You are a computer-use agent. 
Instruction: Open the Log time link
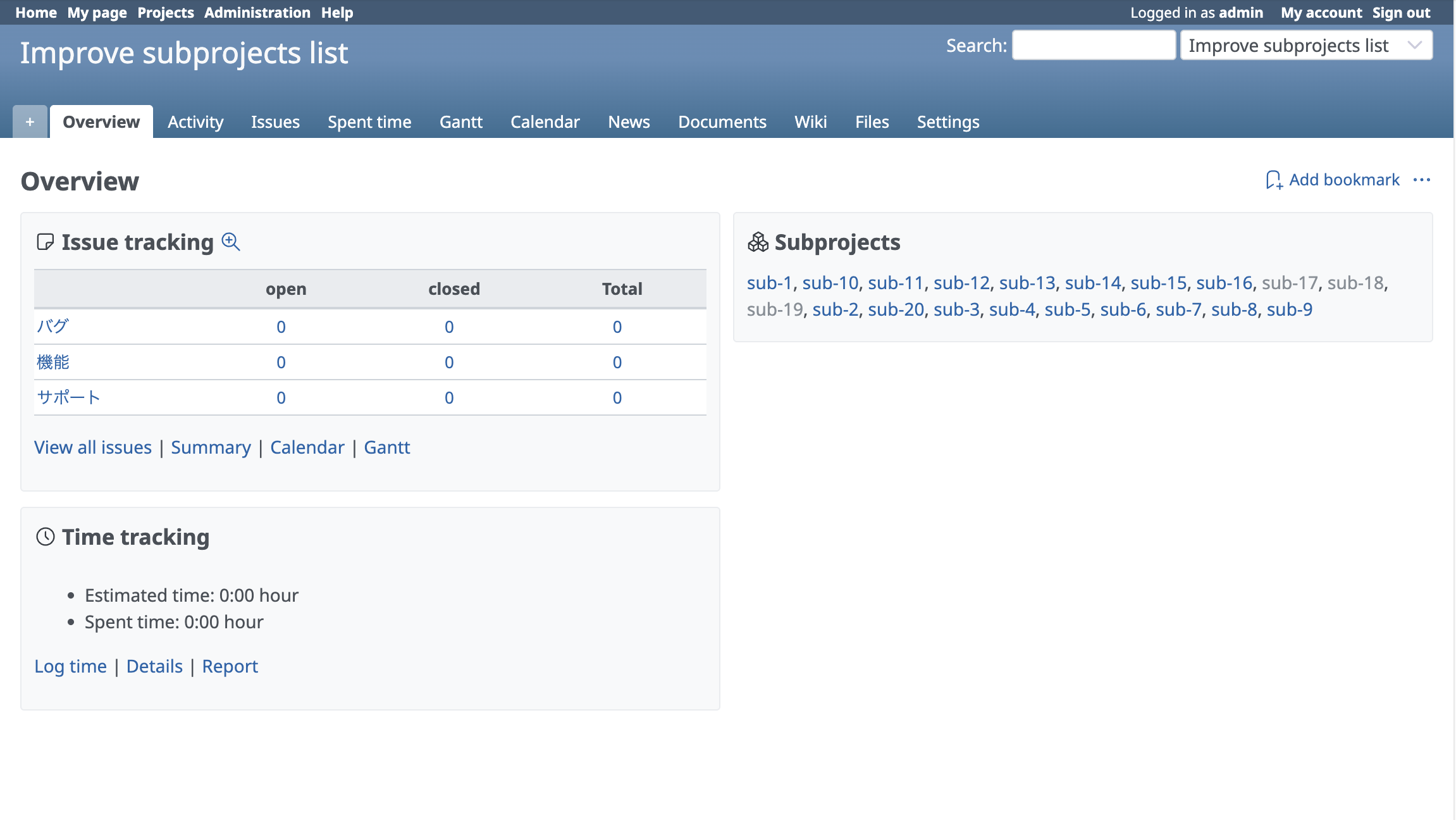[70, 666]
